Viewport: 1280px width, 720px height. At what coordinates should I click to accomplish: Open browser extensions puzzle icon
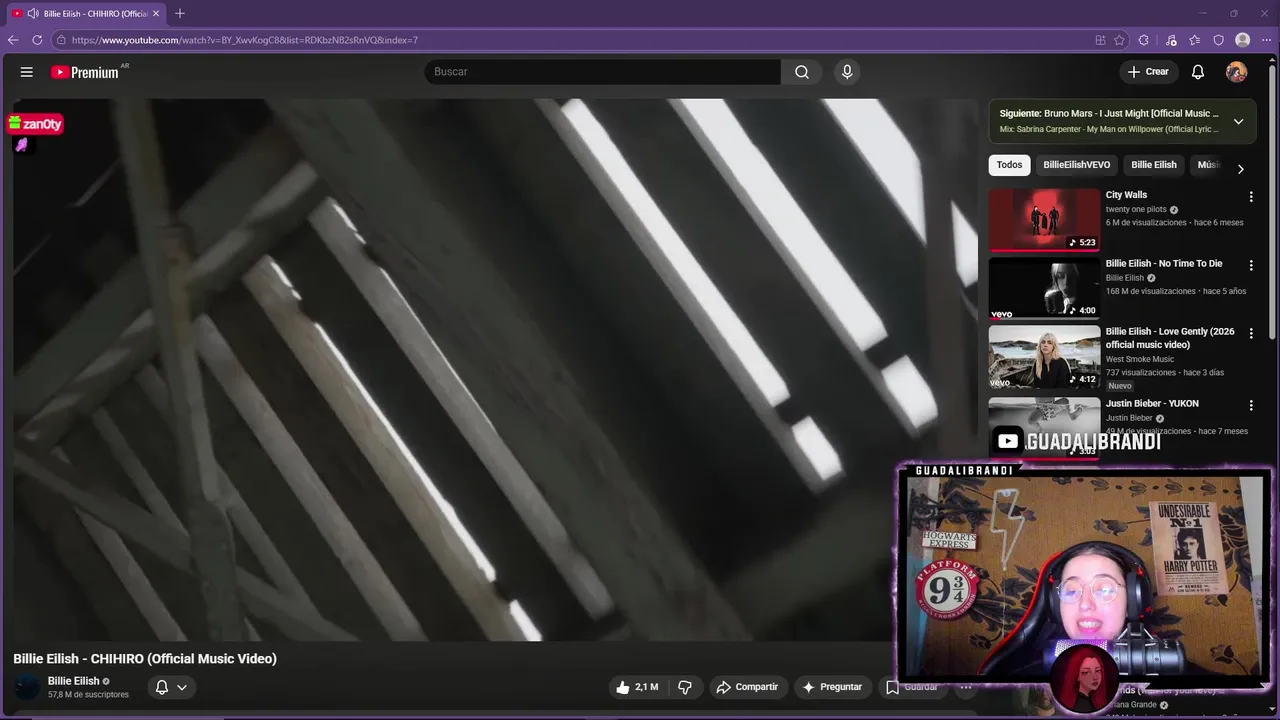point(1144,40)
